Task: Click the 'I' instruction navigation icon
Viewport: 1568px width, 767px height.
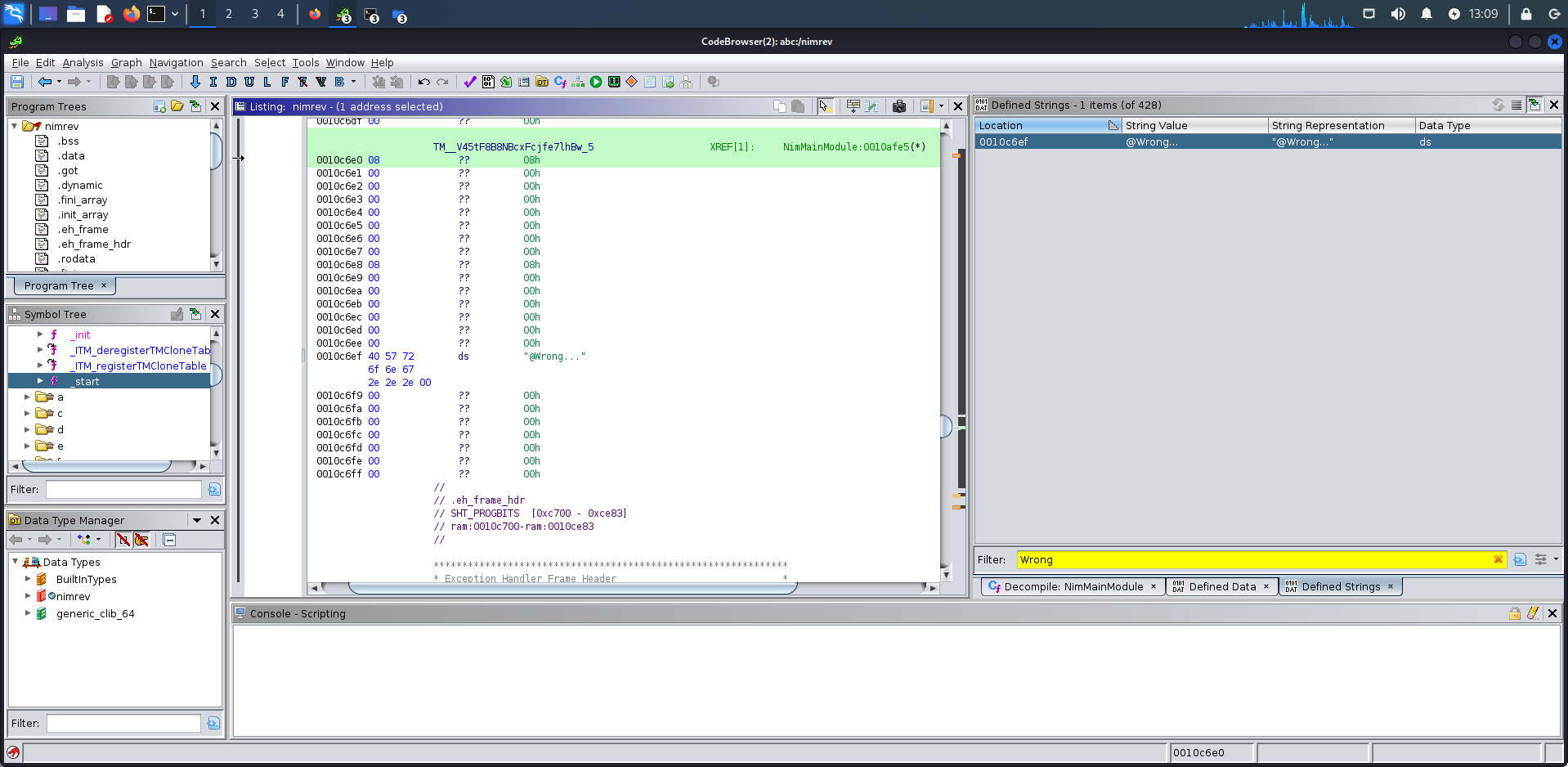Action: [x=213, y=82]
